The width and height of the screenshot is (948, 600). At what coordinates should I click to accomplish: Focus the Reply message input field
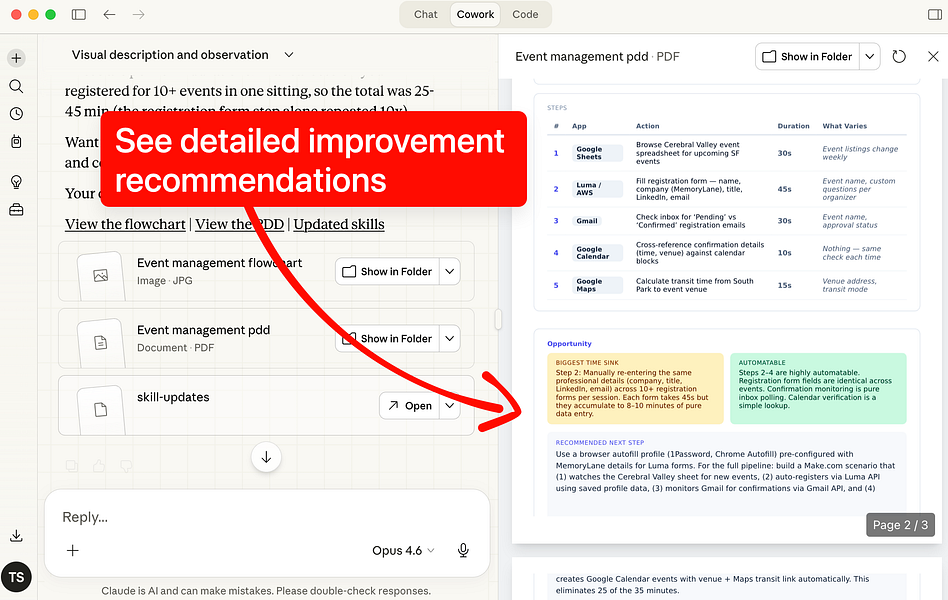click(x=266, y=517)
